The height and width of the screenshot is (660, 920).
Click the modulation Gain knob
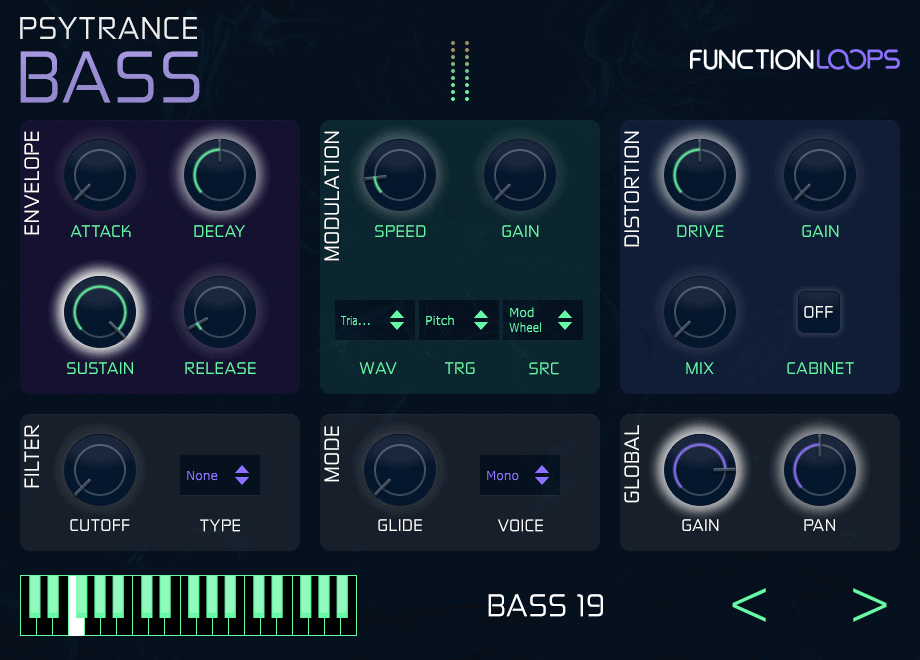pyautogui.click(x=519, y=175)
